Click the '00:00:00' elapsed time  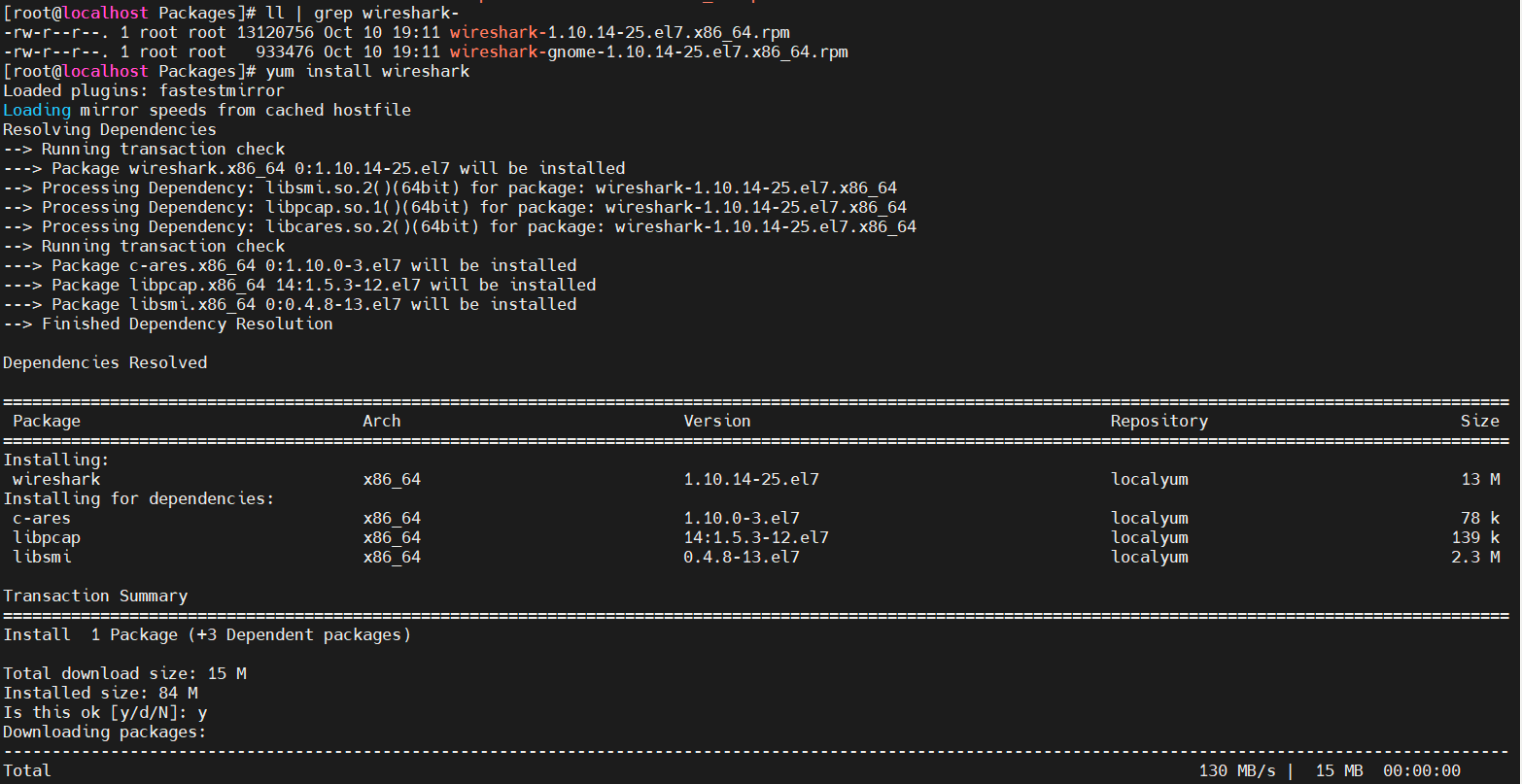pyautogui.click(x=1422, y=770)
